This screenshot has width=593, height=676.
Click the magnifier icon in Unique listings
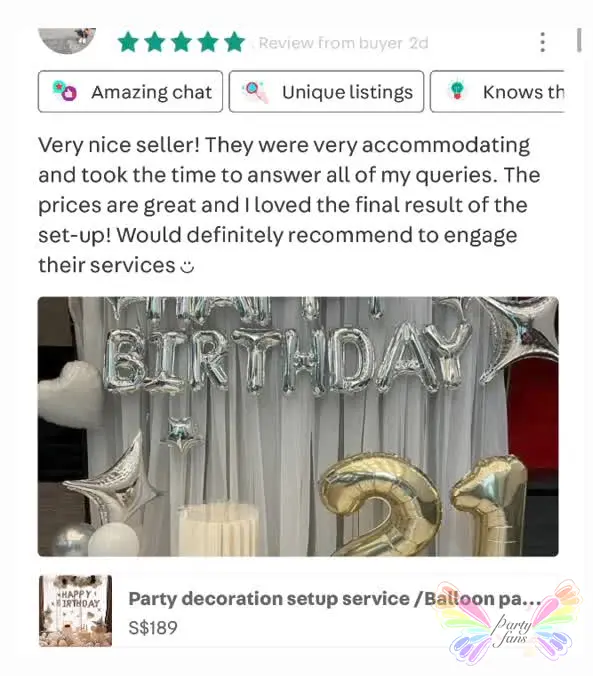pos(255,91)
